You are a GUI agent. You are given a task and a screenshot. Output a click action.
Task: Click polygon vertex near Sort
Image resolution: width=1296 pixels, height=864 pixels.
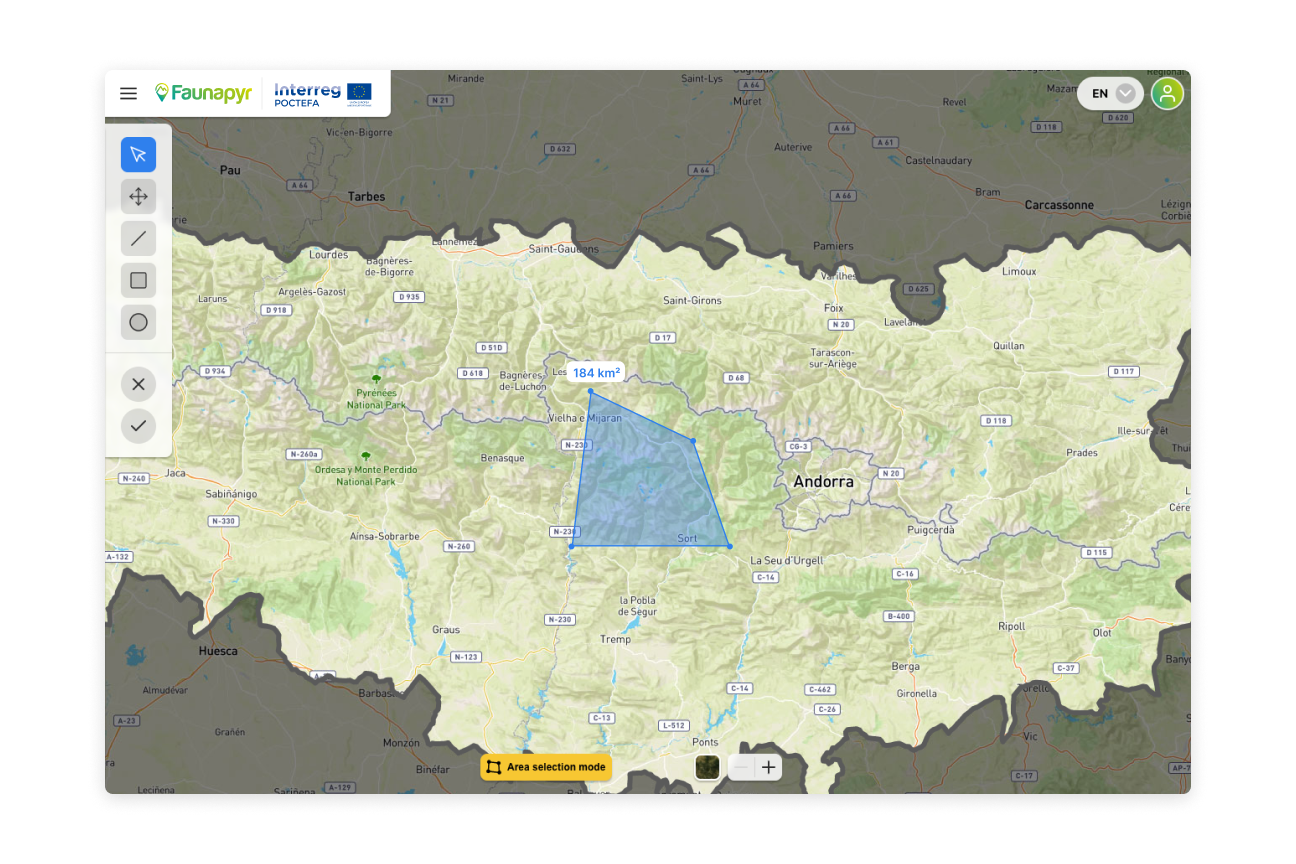[x=729, y=546]
